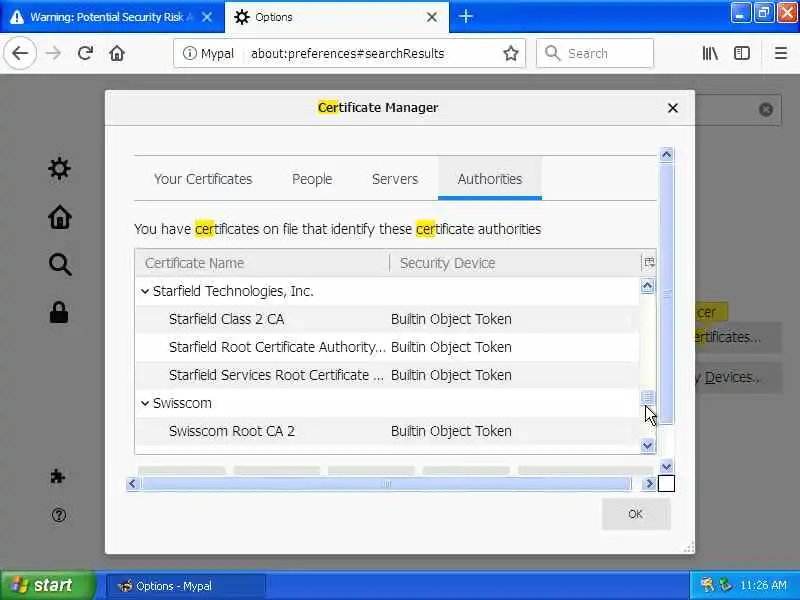Click the forward navigation arrow
This screenshot has height=600, width=800.
click(53, 53)
